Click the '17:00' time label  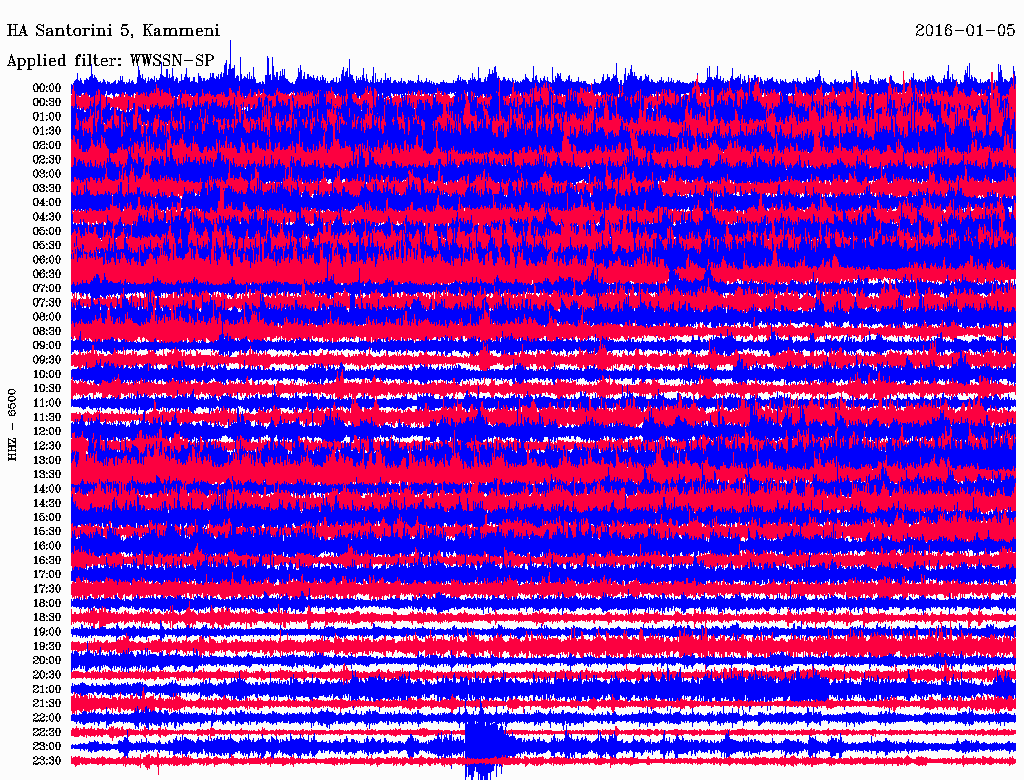point(47,575)
